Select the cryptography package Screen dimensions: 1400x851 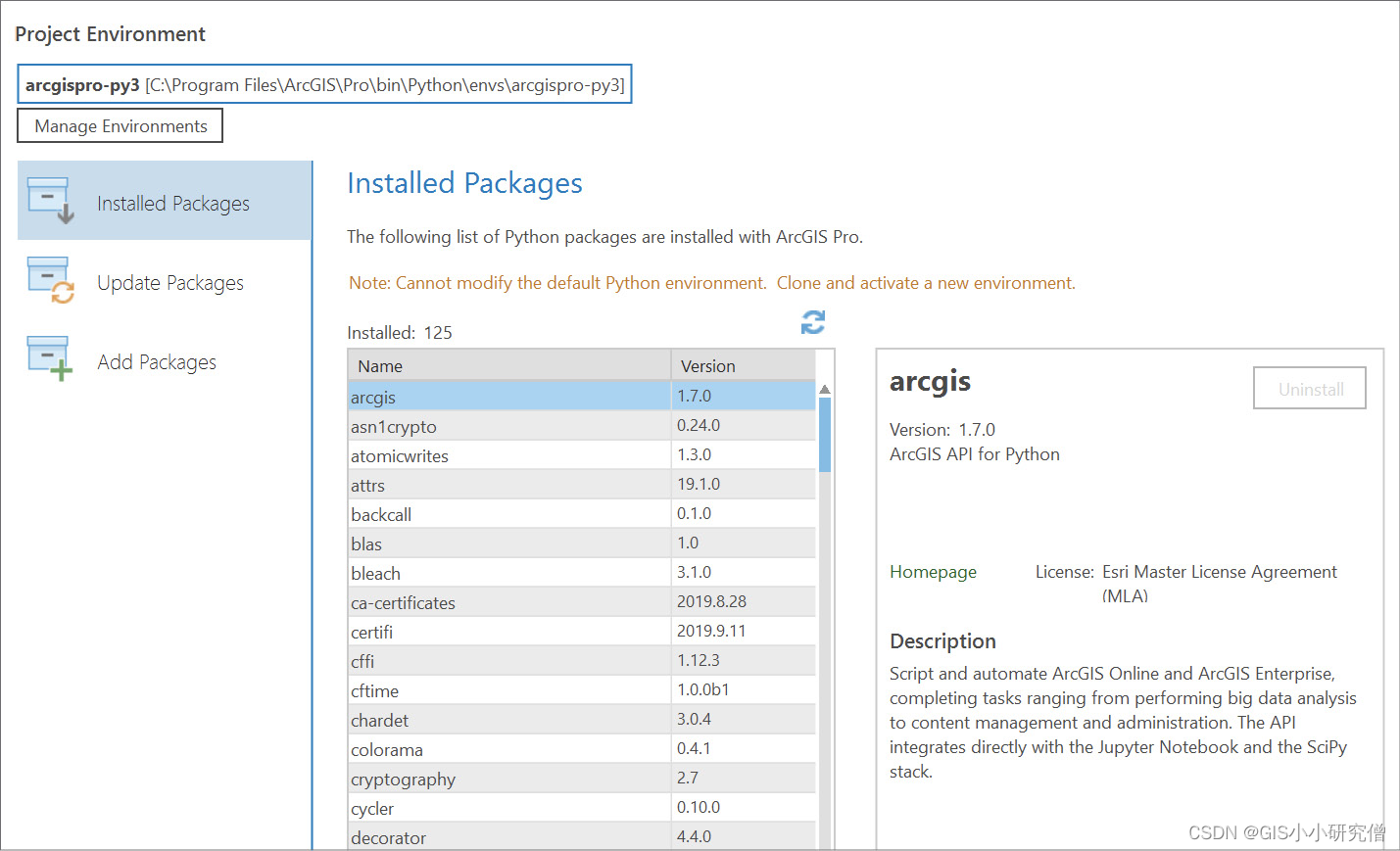pos(582,778)
